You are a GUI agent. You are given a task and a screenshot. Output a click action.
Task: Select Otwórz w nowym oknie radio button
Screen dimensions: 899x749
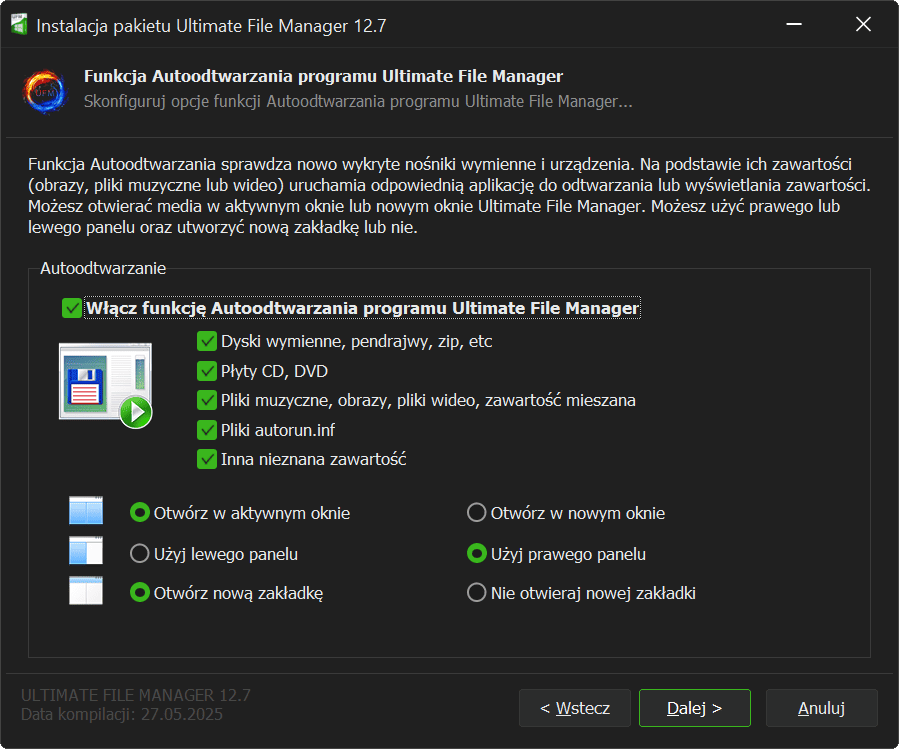click(x=477, y=513)
